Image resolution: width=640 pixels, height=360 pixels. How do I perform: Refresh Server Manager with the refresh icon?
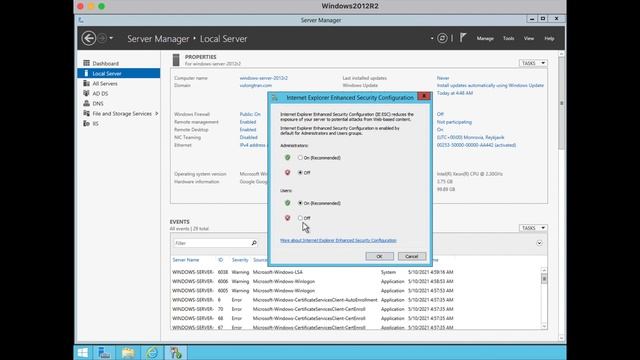tap(442, 38)
